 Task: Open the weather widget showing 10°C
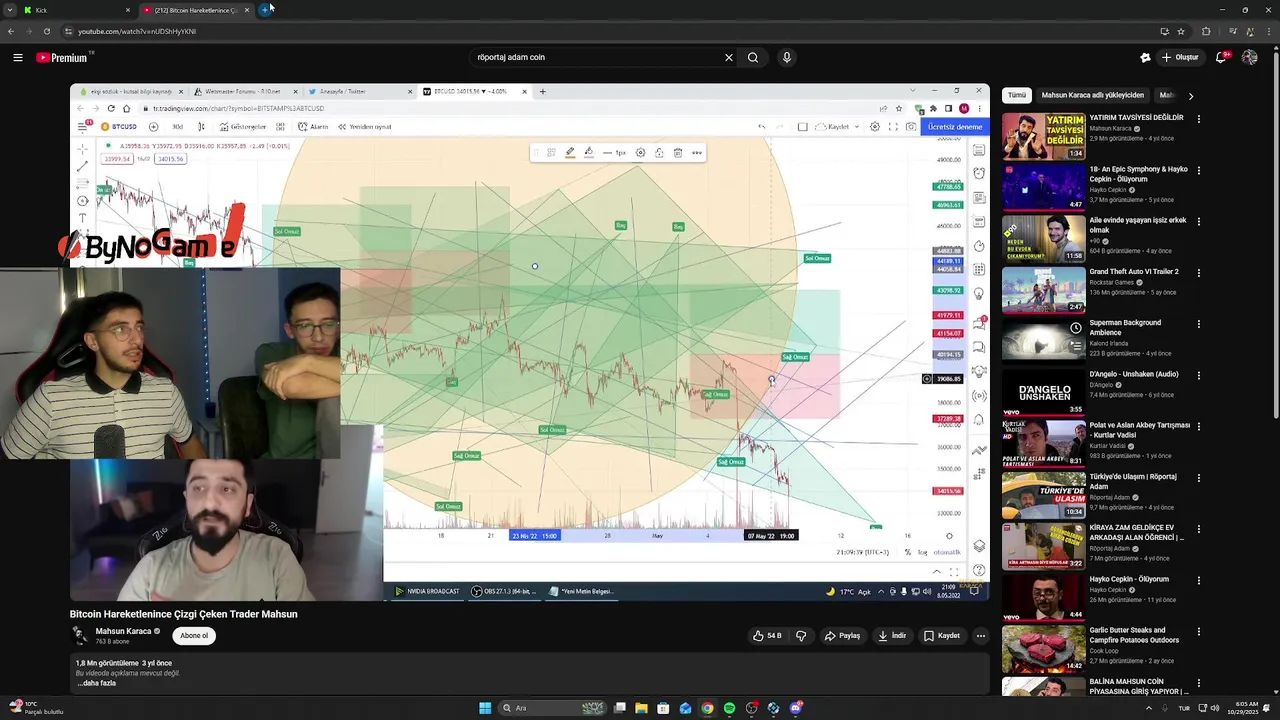coord(36,708)
